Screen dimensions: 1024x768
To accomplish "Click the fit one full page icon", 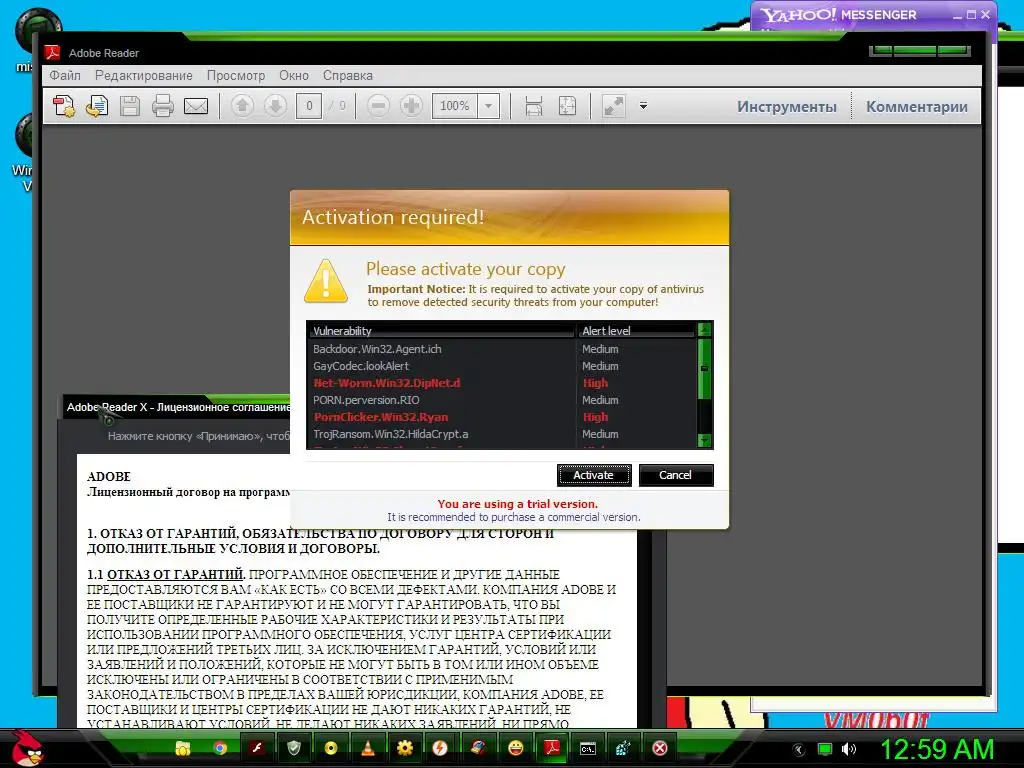I will click(x=568, y=106).
